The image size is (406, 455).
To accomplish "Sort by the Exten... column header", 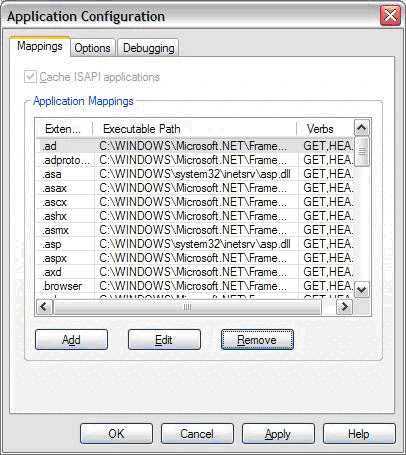I will (64, 129).
